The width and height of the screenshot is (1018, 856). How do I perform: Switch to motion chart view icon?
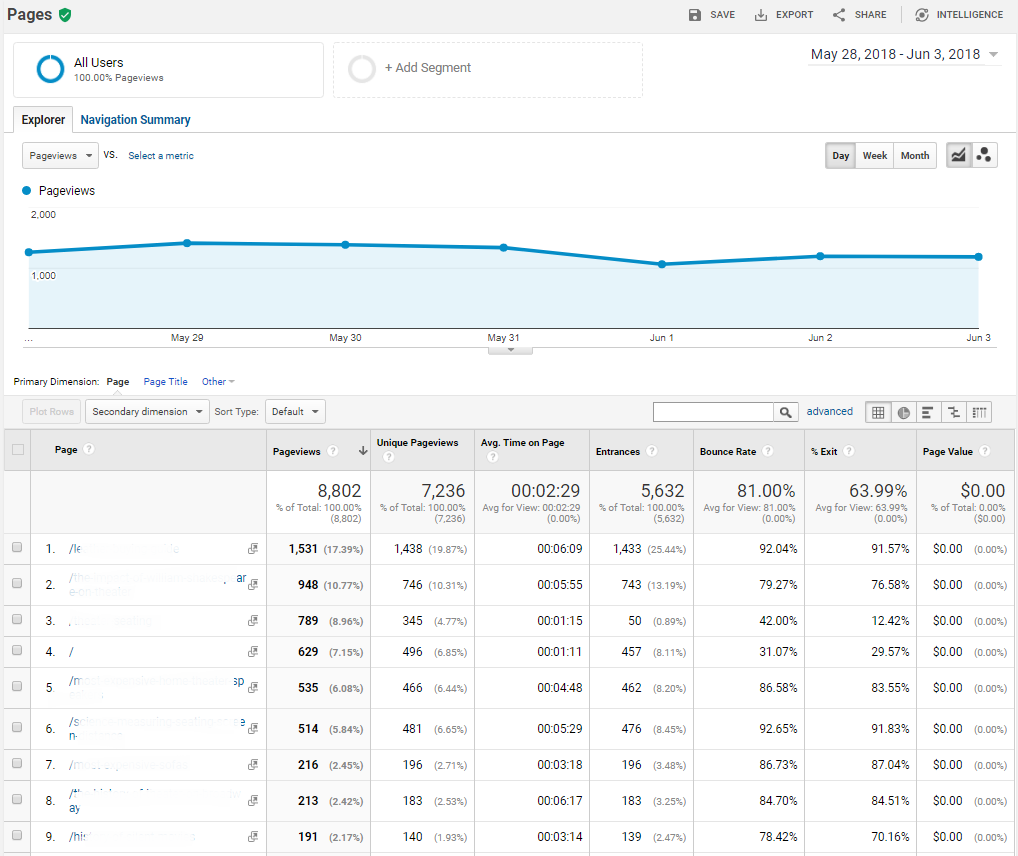[984, 156]
